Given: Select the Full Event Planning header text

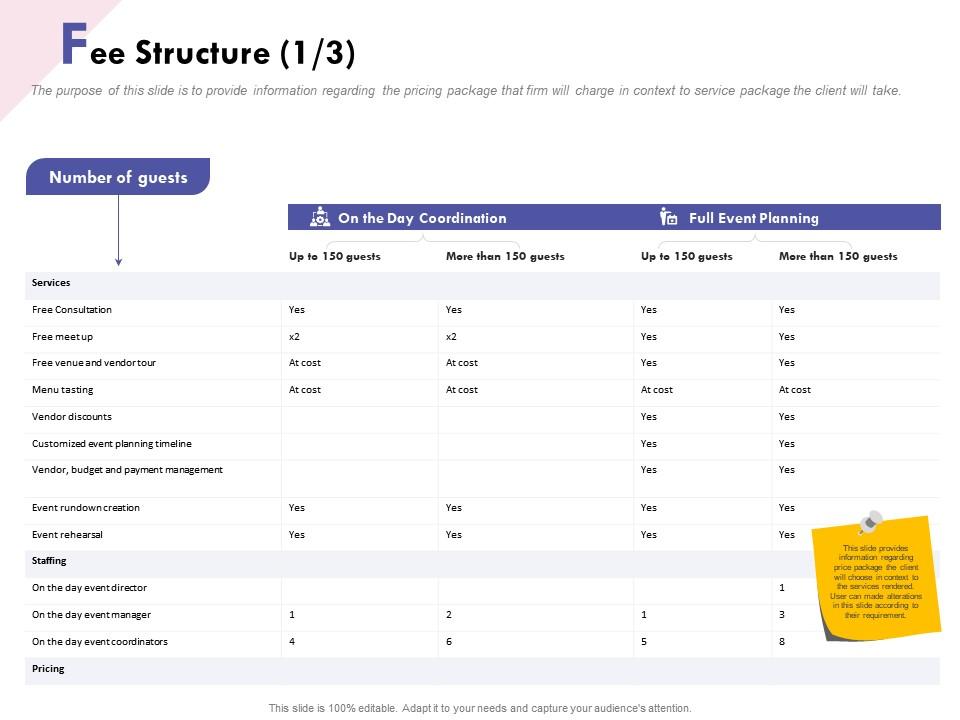Looking at the screenshot, I should tap(754, 218).
